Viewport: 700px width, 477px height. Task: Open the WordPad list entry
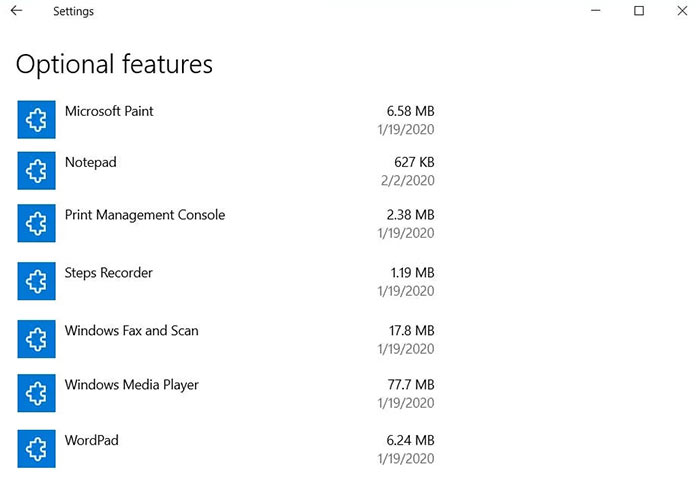coord(226,448)
